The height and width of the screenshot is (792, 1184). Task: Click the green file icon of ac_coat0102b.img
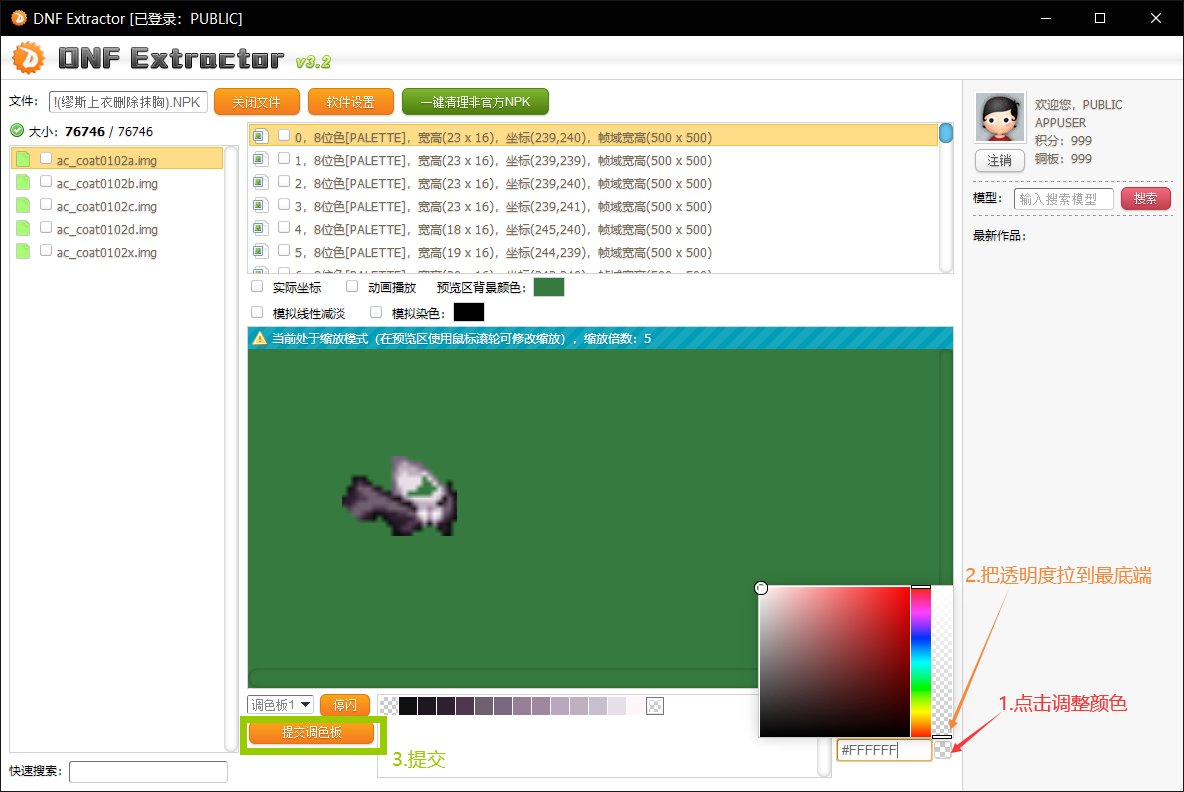pos(23,182)
